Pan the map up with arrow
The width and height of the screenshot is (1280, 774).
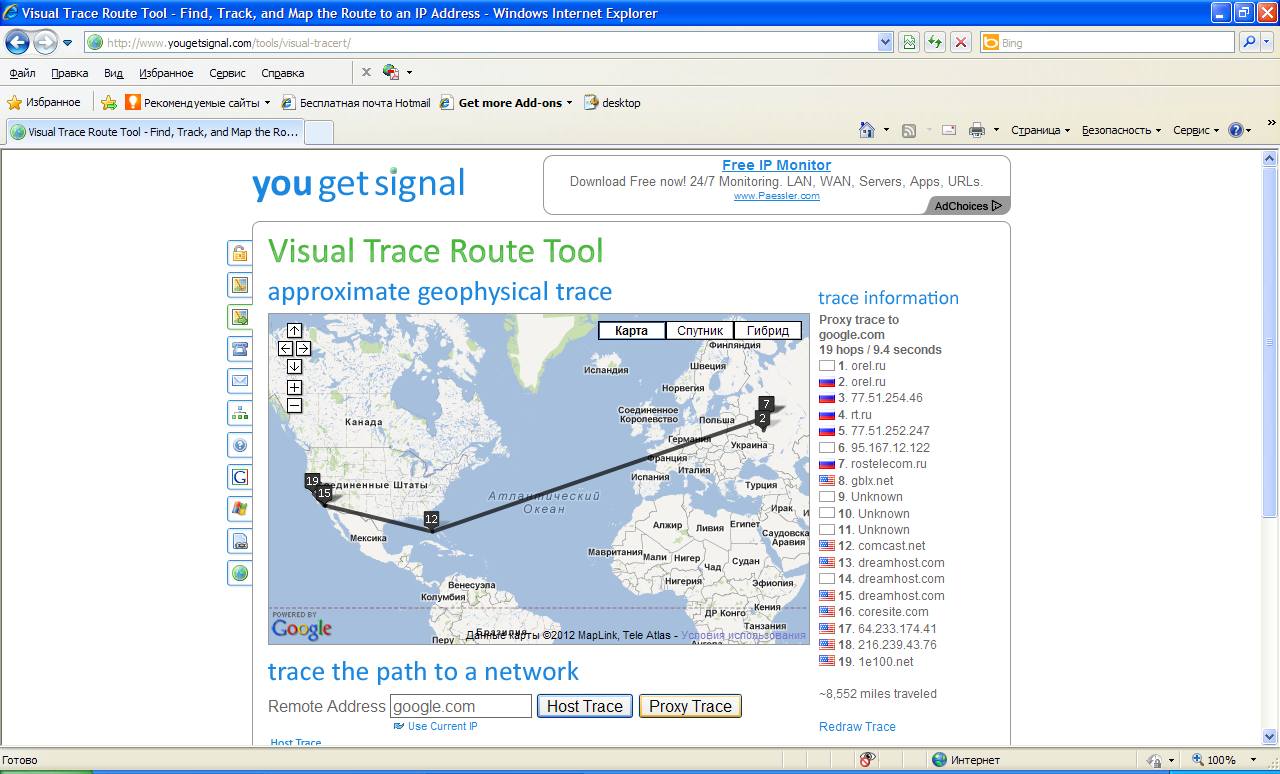[294, 331]
